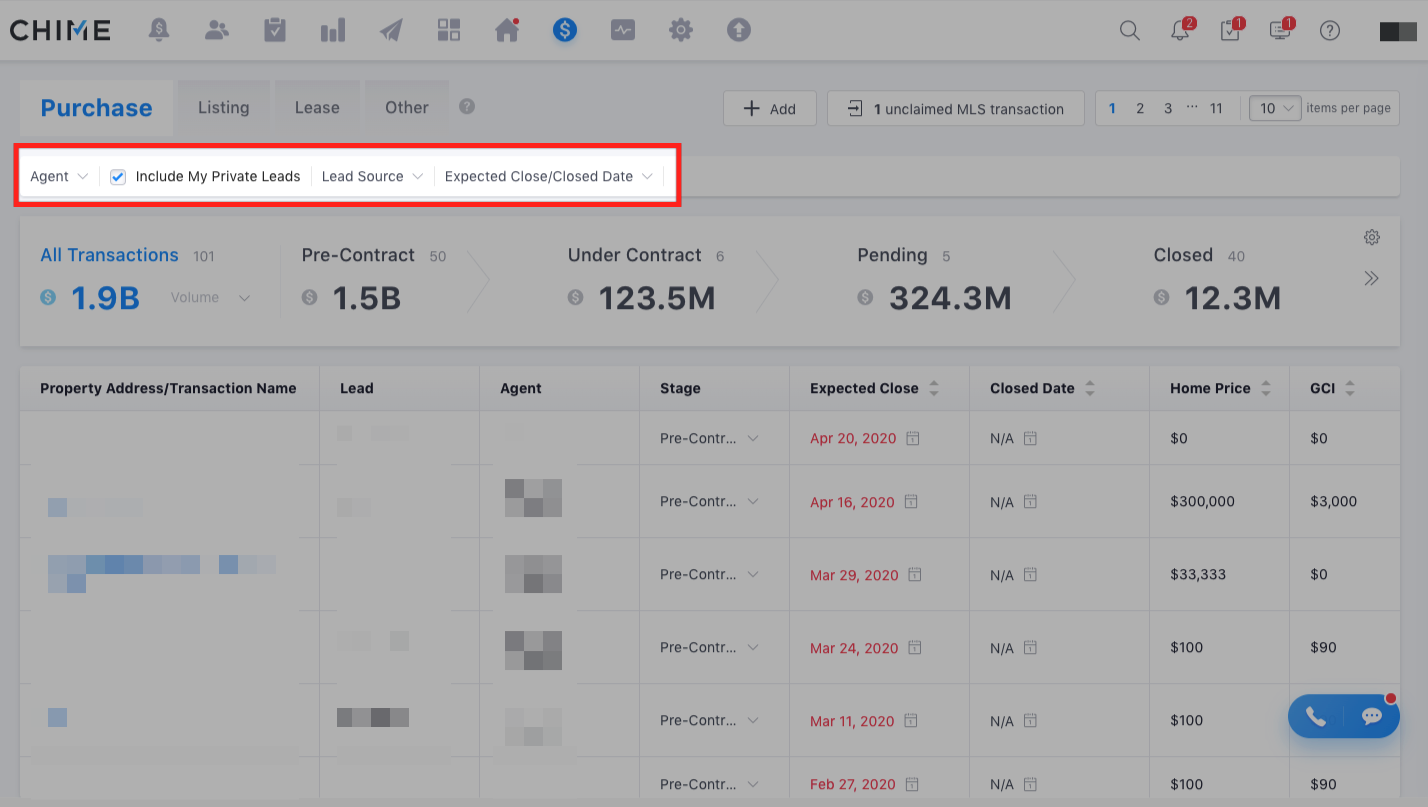This screenshot has height=807, width=1428.
Task: Open the Settings gear in top navigation
Action: tap(681, 30)
